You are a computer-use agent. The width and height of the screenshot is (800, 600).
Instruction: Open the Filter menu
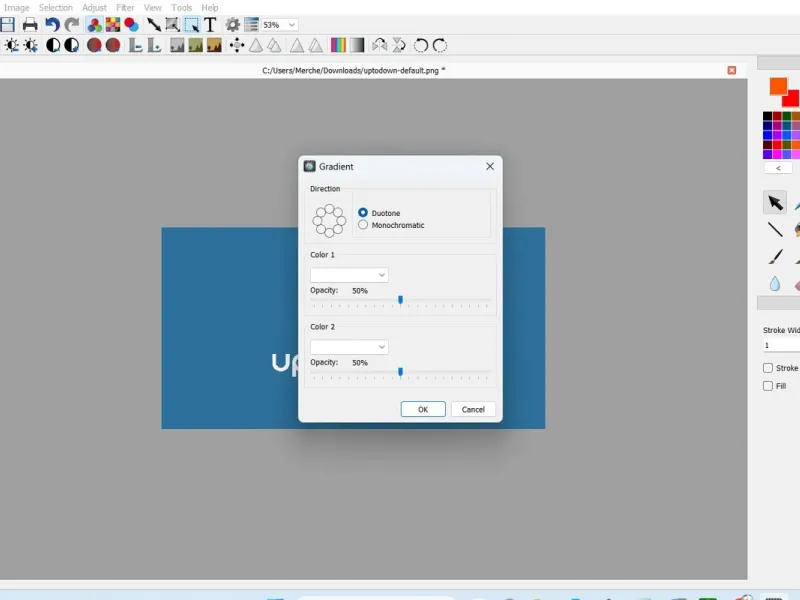pos(125,8)
